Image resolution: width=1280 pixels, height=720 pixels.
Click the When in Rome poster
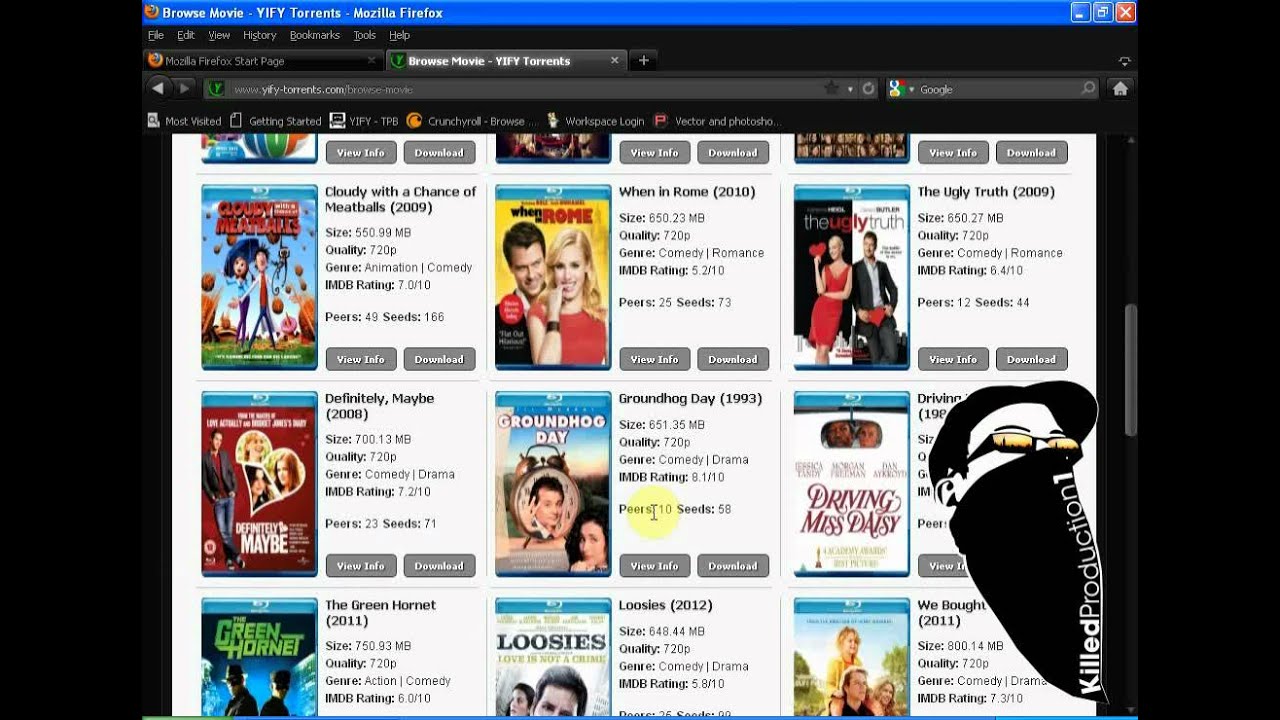click(553, 277)
